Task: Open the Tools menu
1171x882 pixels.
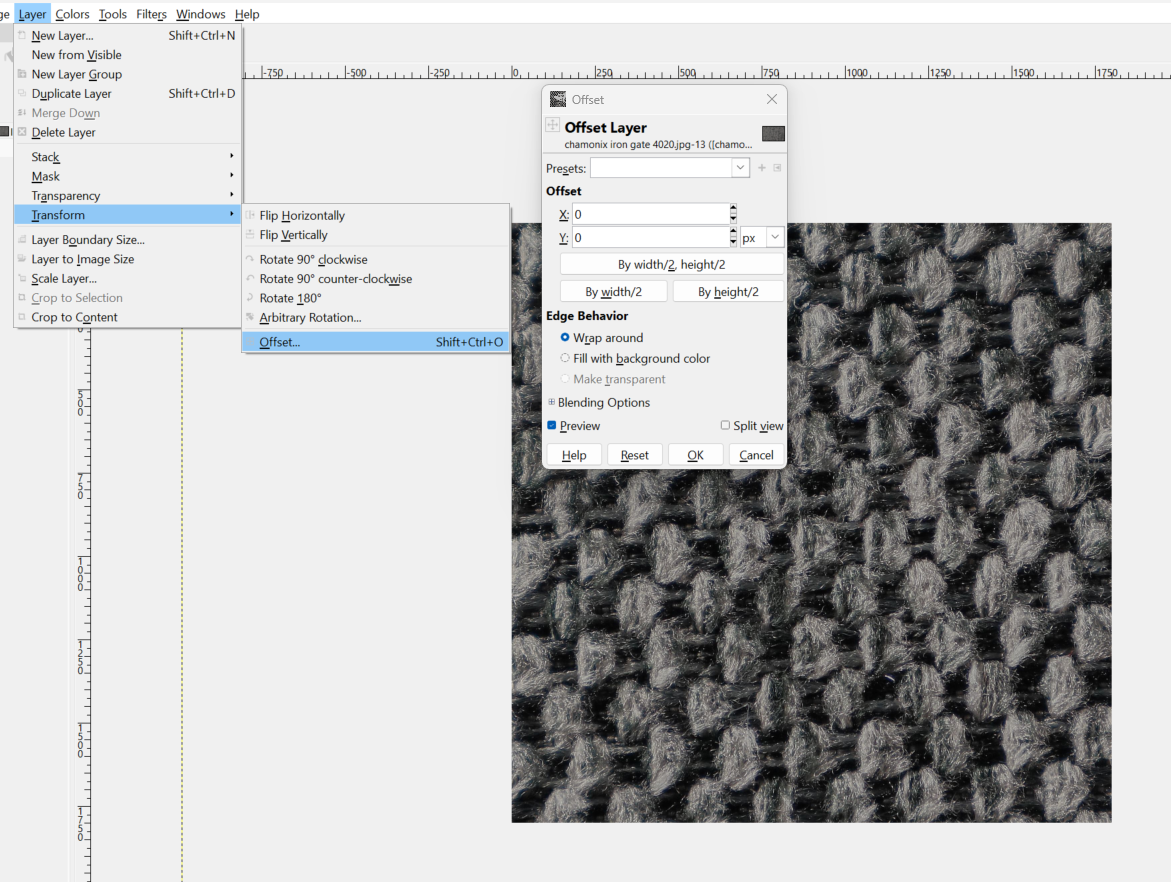Action: [x=113, y=14]
